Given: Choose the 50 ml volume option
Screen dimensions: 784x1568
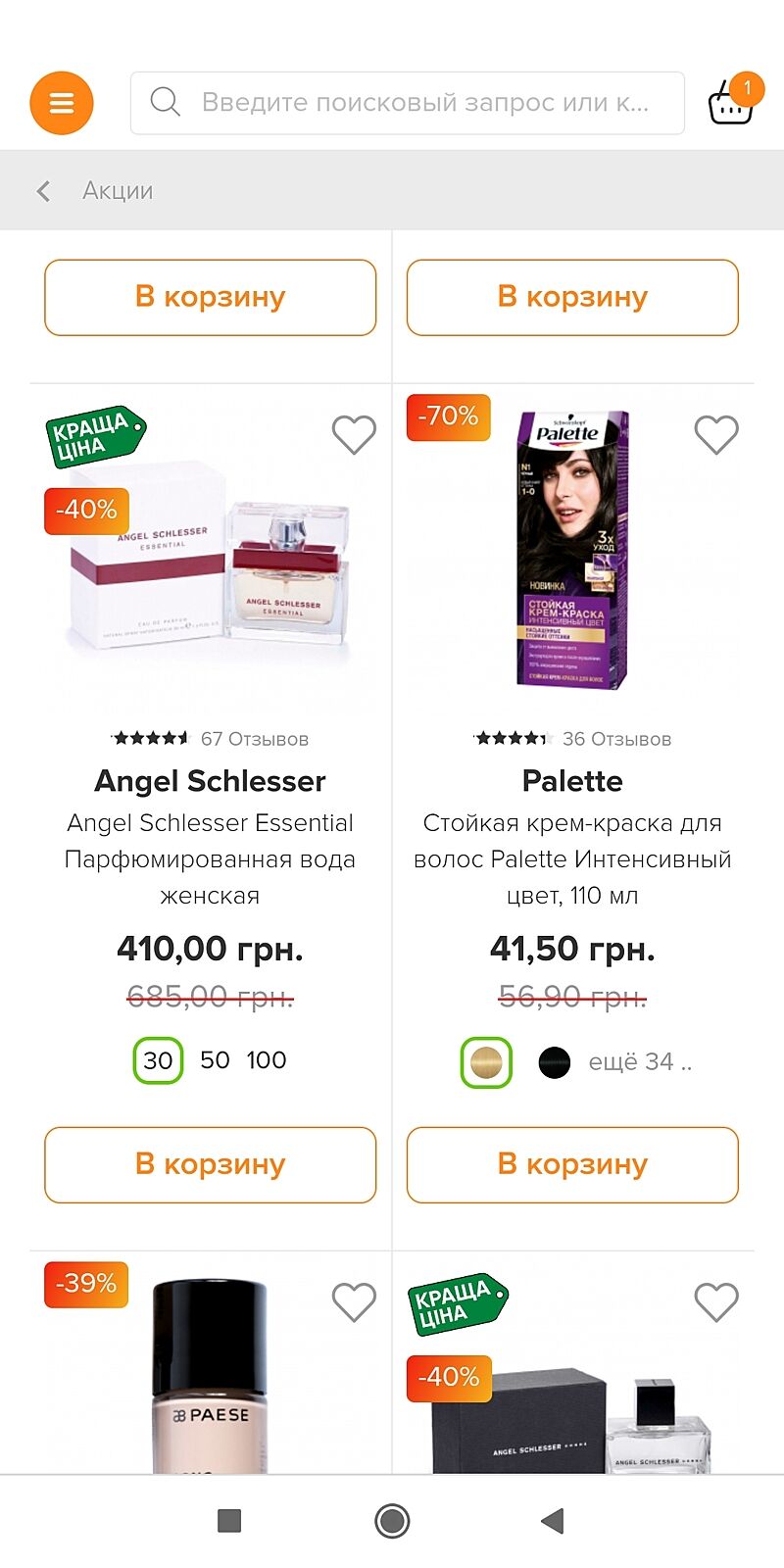Looking at the screenshot, I should coord(215,1060).
